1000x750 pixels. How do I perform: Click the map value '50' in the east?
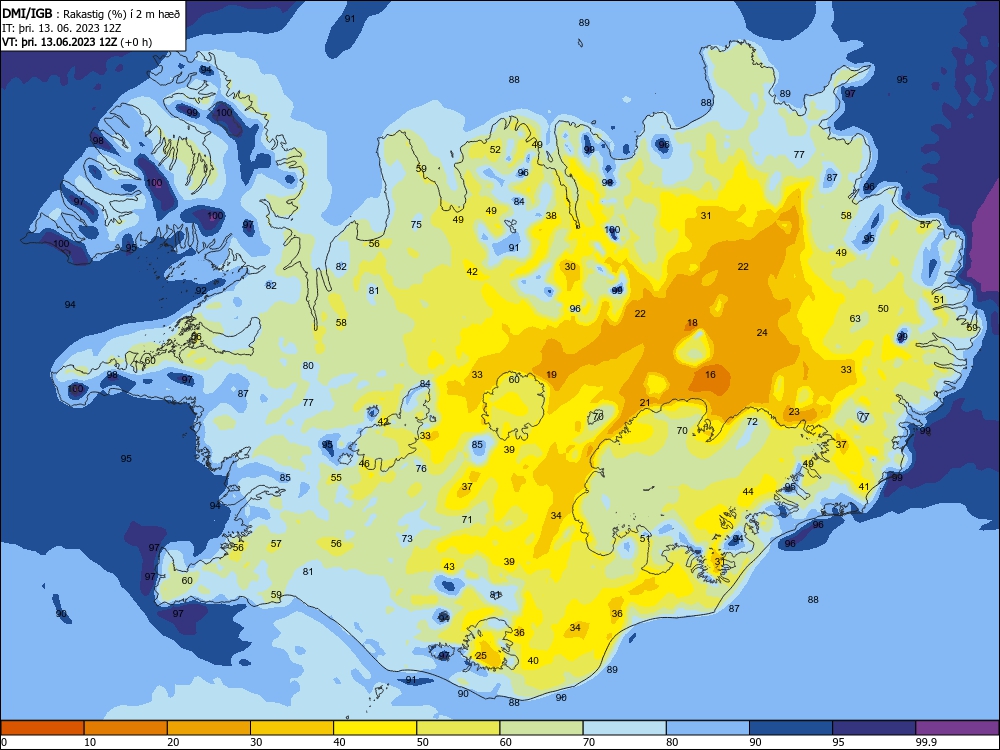(x=883, y=309)
